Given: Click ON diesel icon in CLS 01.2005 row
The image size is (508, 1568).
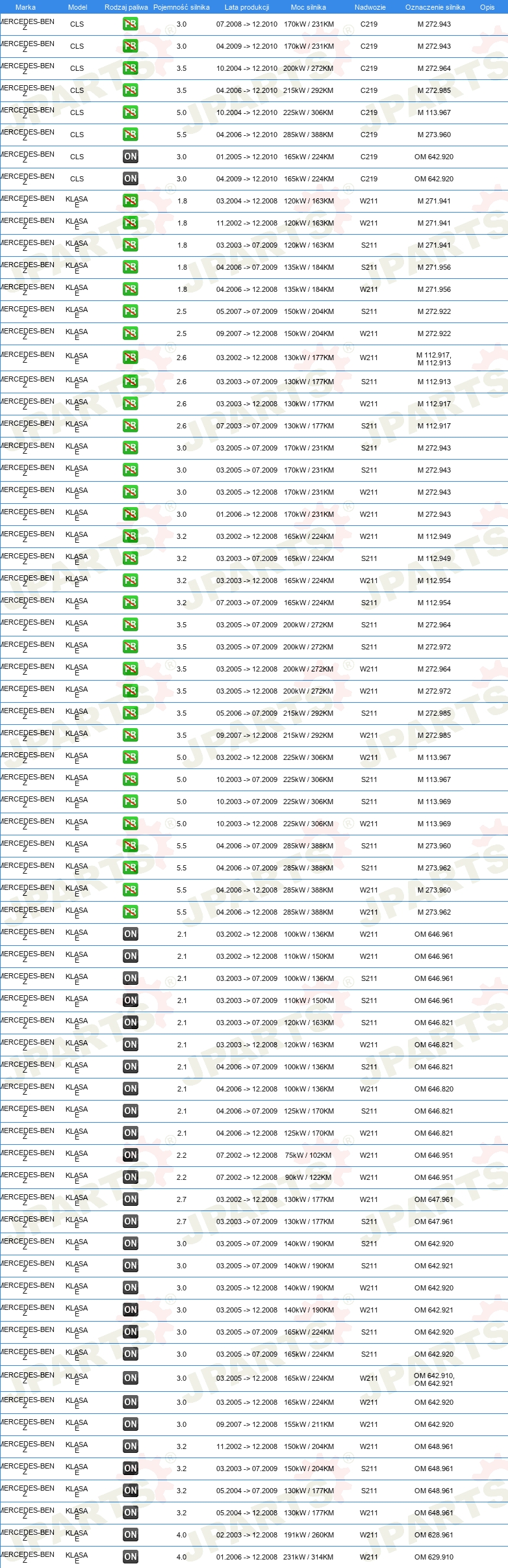Looking at the screenshot, I should pos(131,157).
